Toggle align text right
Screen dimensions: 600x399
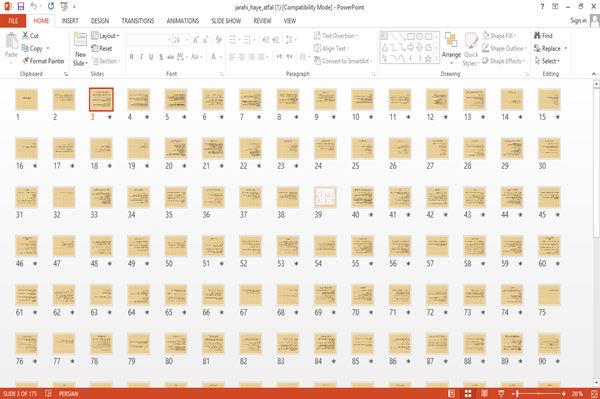(x=251, y=57)
